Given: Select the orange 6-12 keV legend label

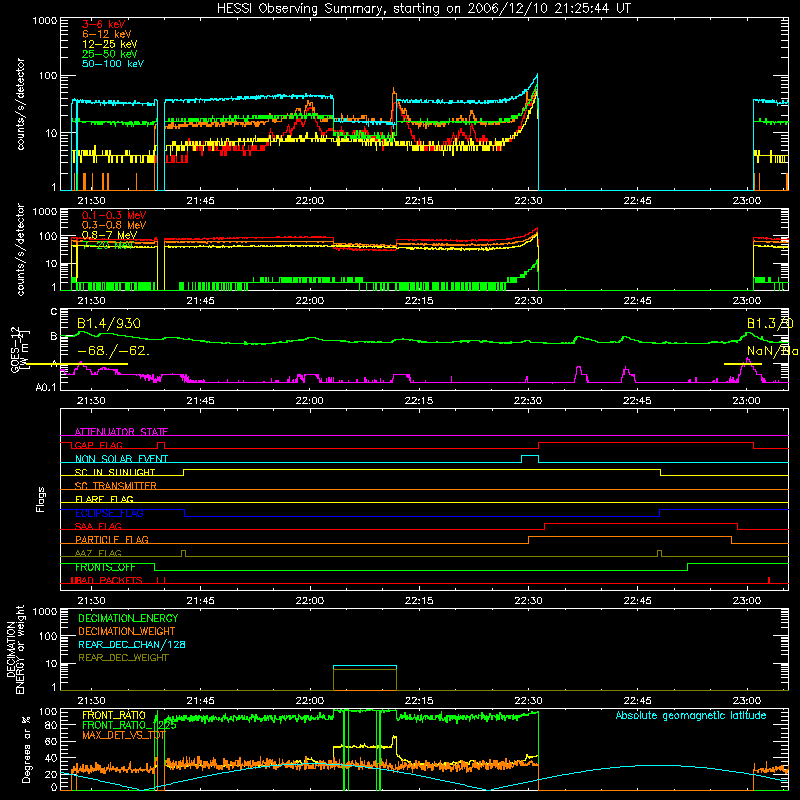Looking at the screenshot, I should [x=107, y=34].
